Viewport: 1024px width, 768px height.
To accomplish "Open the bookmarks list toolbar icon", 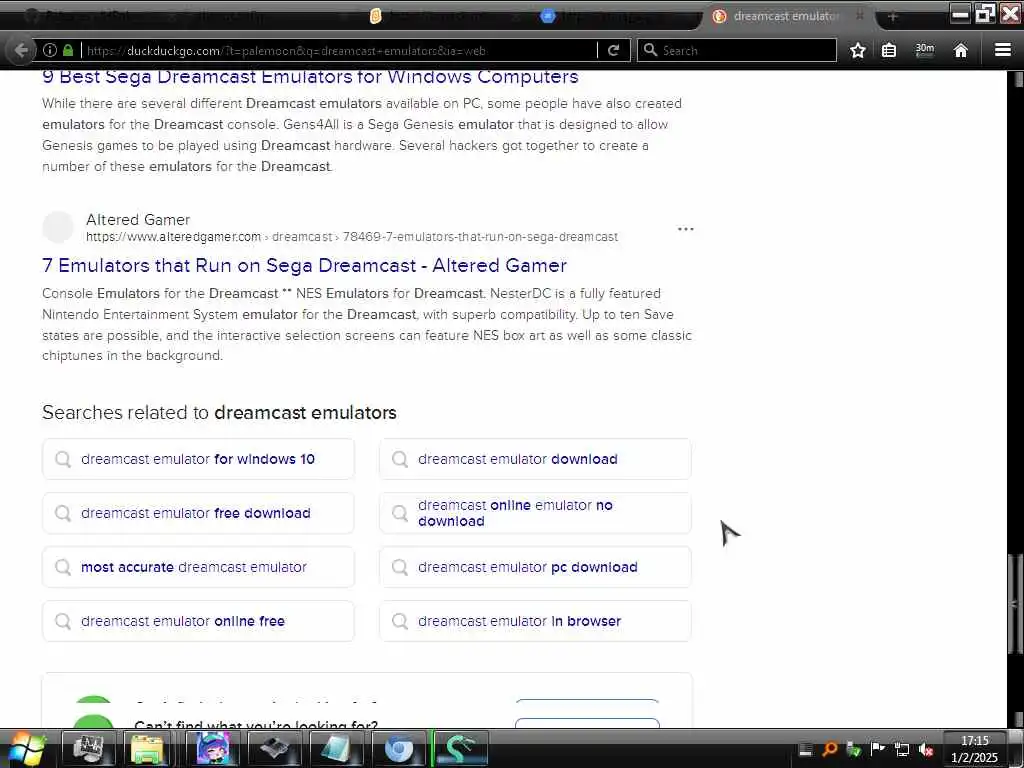I will (x=889, y=50).
